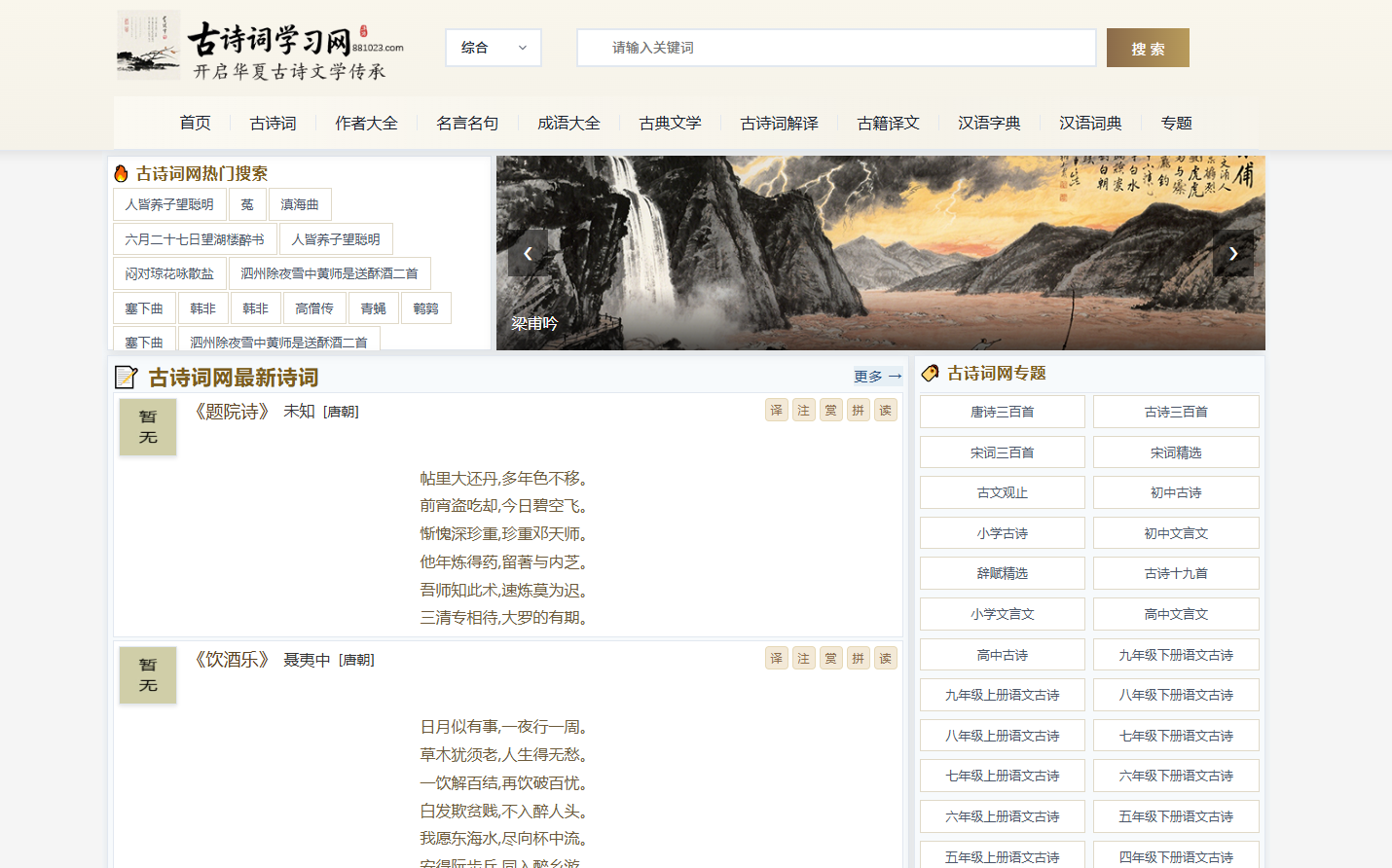This screenshot has width=1392, height=868.
Task: Click the 古诗词学习网 site logo
Action: (260, 47)
